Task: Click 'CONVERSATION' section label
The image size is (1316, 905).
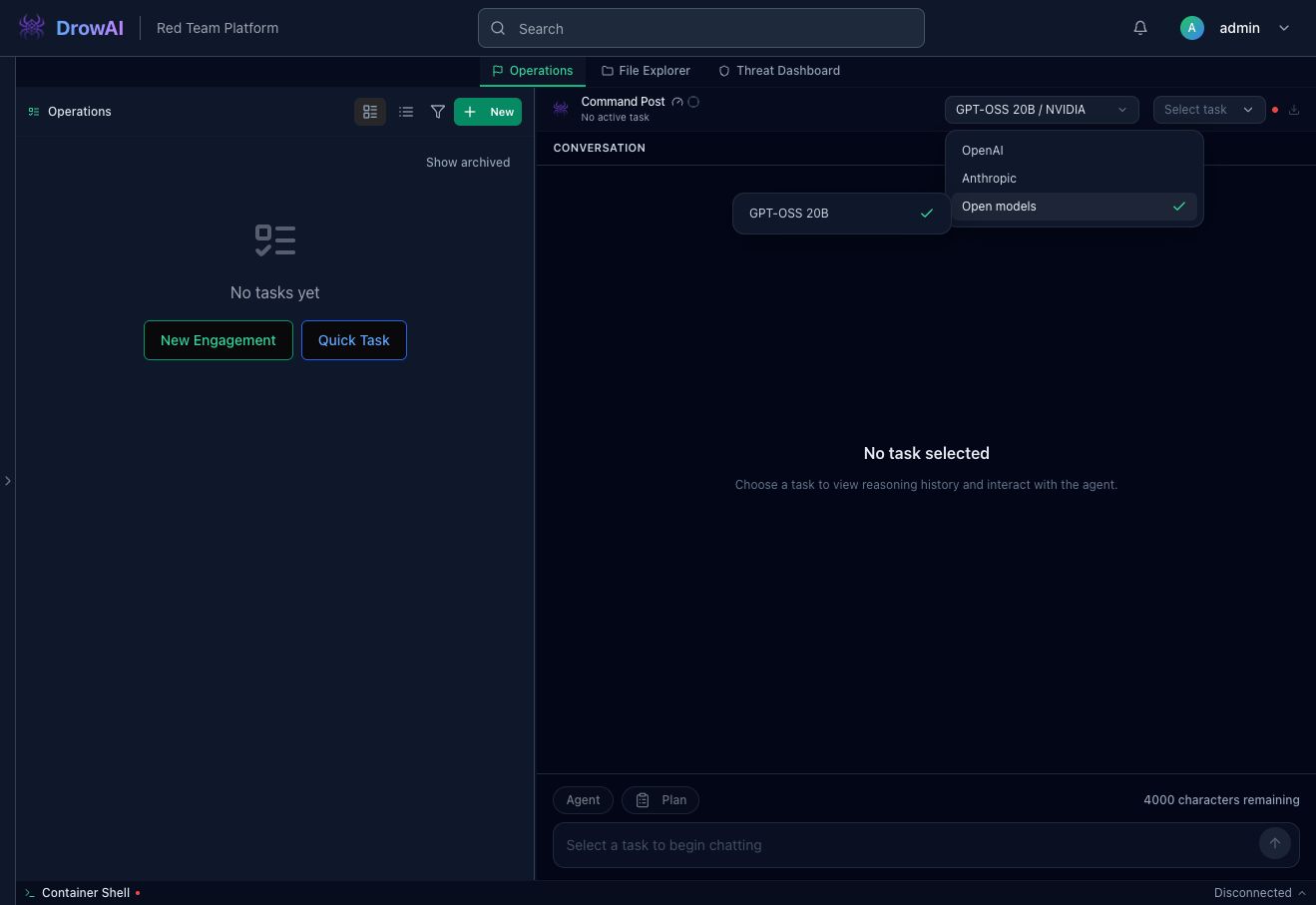Action: pyautogui.click(x=600, y=148)
